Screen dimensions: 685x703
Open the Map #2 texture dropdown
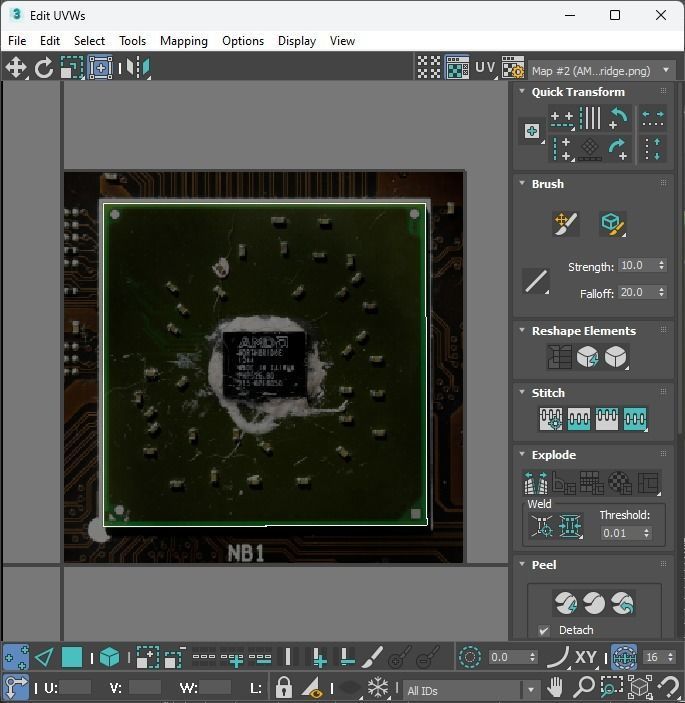601,71
